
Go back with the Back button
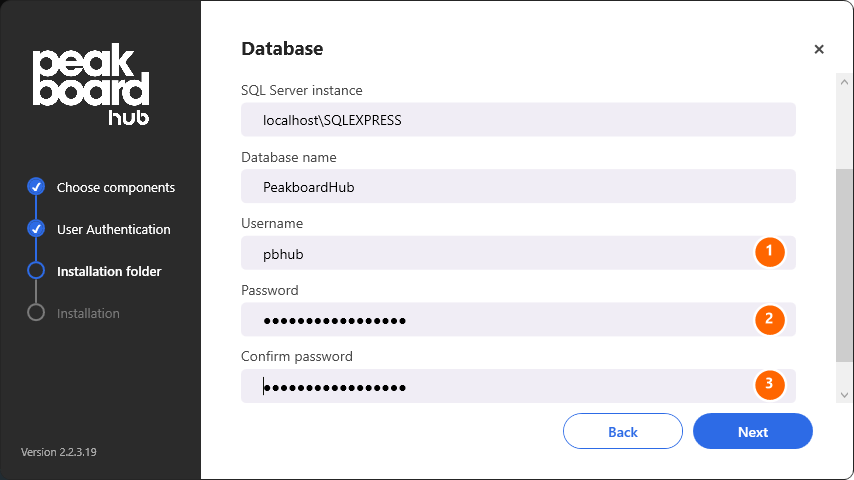(623, 431)
